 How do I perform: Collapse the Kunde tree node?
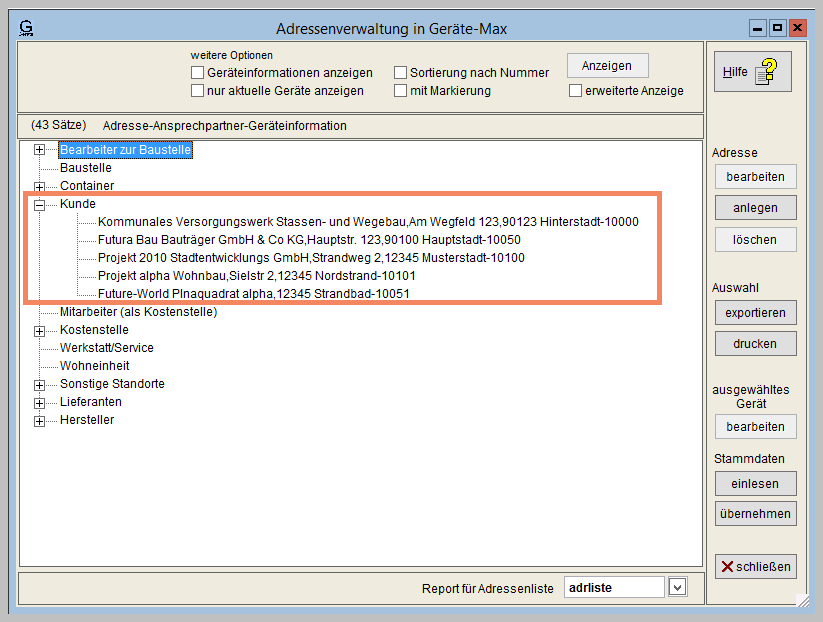point(40,204)
